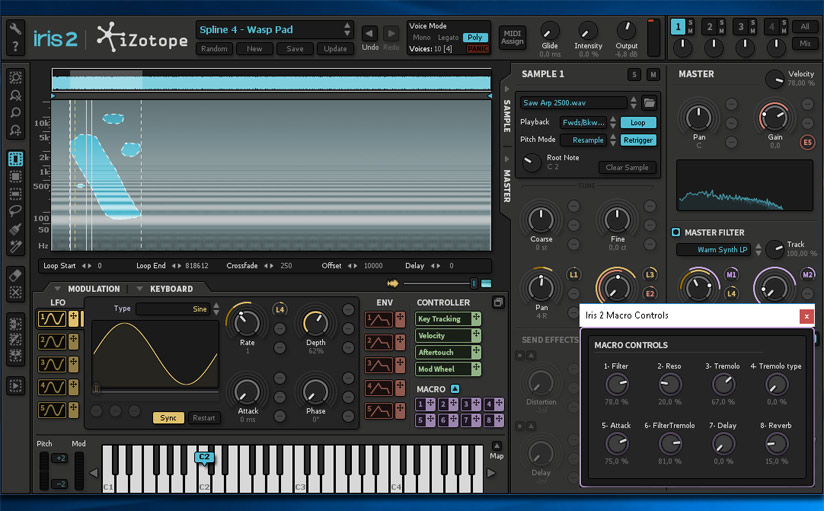Select sample slot 1 tab
824x511 pixels.
(x=678, y=27)
